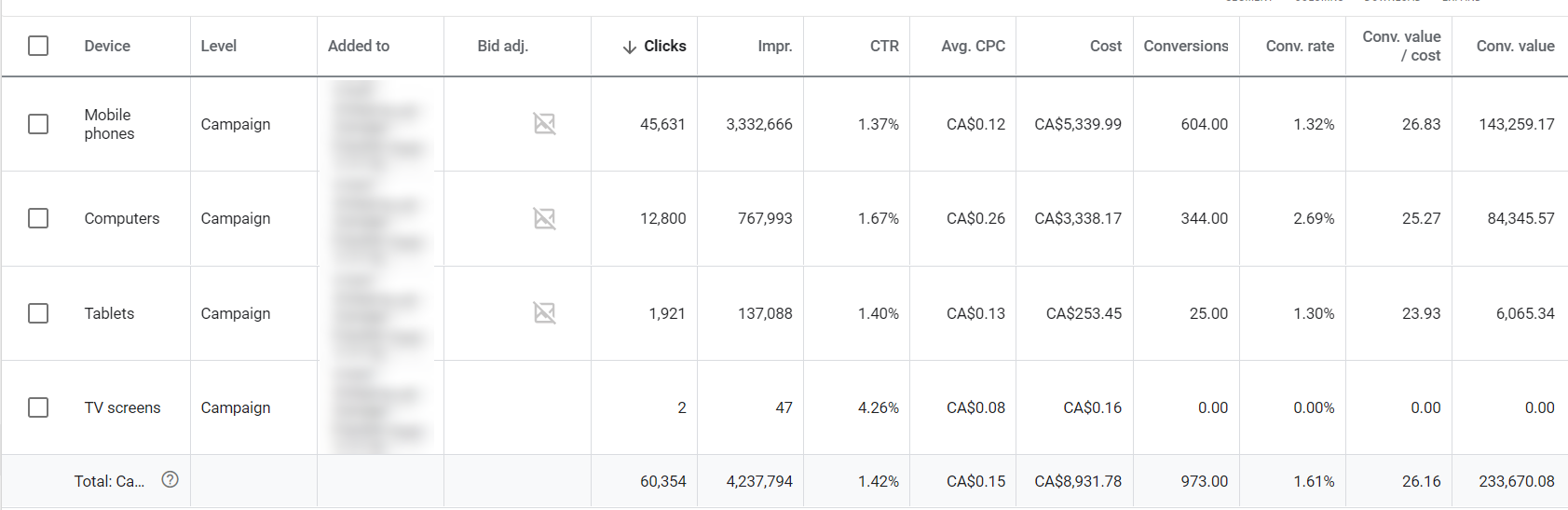Click the Conv. value / cost header
The width and height of the screenshot is (1568, 510).
click(1401, 46)
